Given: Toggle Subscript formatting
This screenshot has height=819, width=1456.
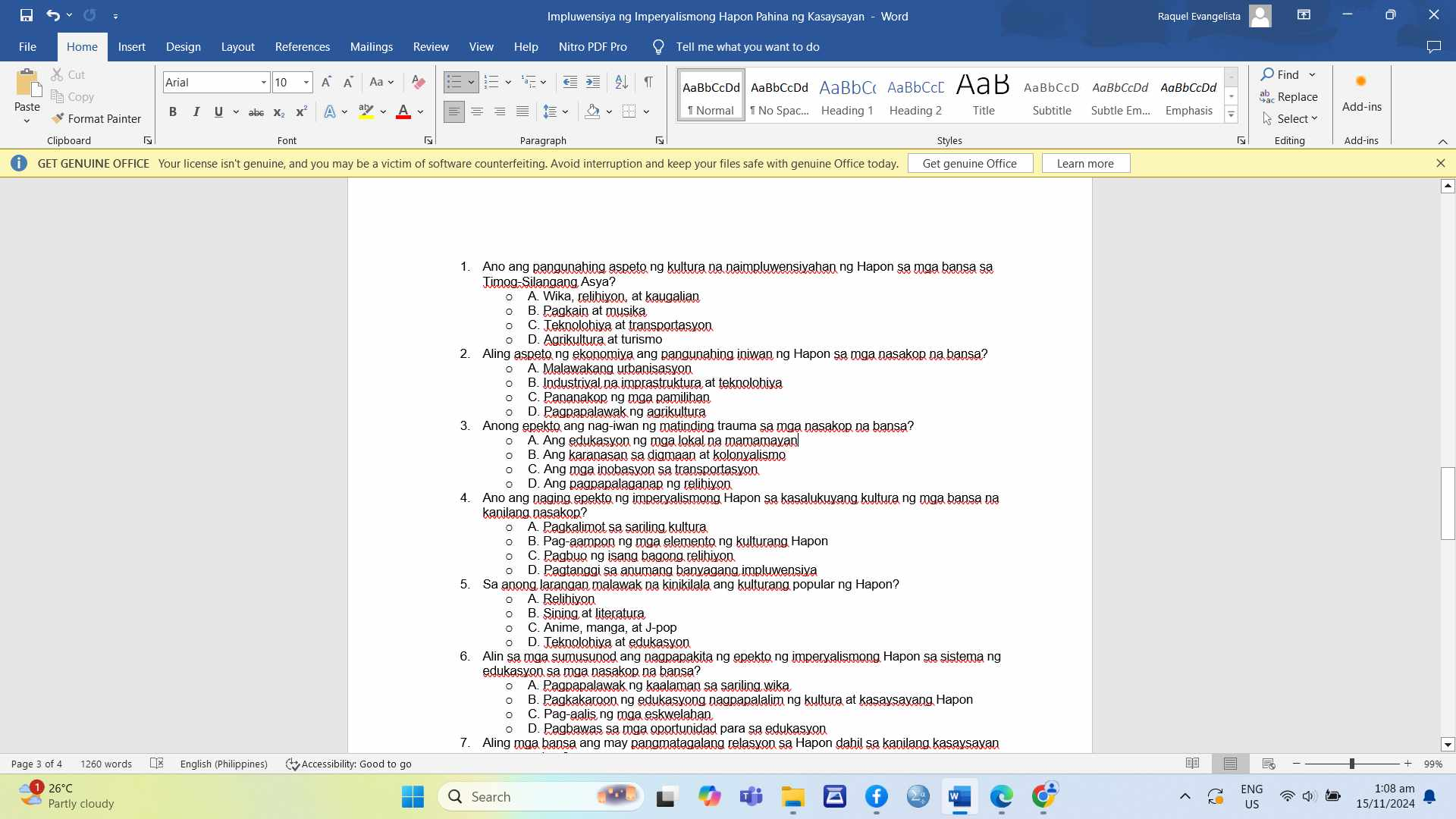Looking at the screenshot, I should point(279,112).
